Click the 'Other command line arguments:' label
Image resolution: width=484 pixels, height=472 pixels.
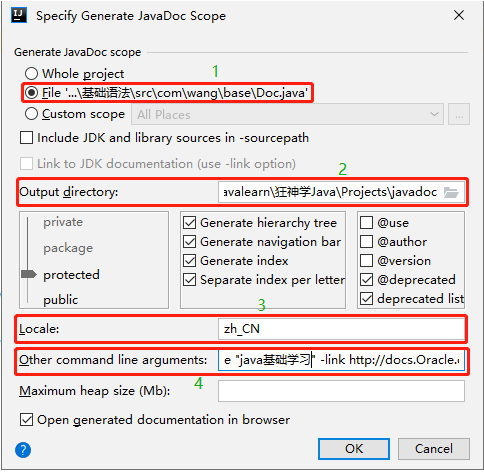click(x=113, y=360)
